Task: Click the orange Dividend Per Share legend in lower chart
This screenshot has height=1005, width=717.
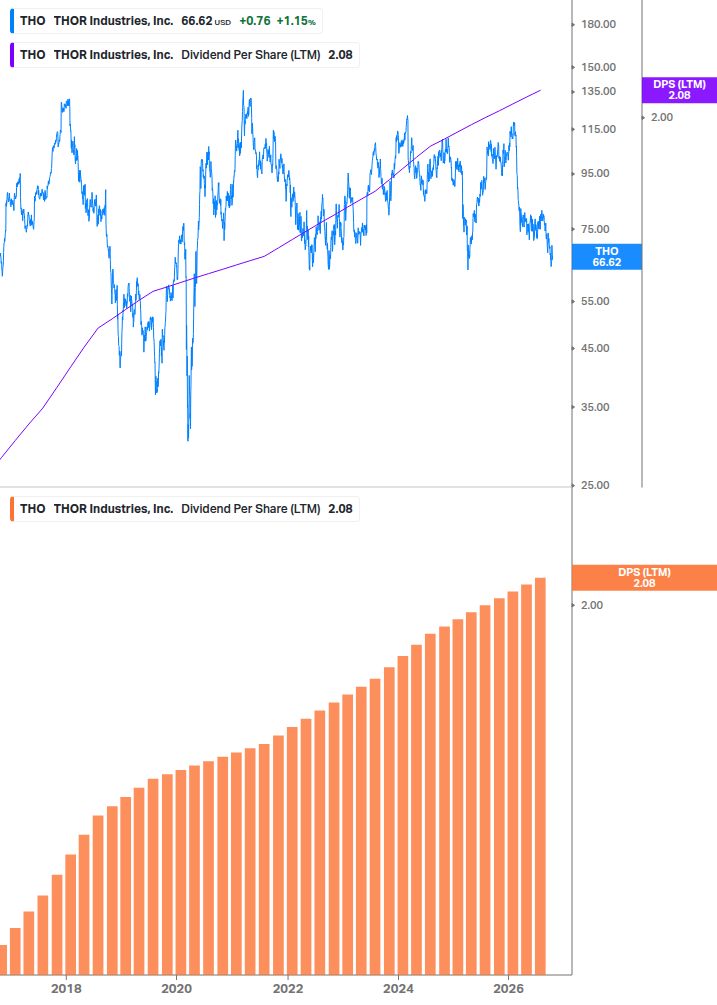Action: click(185, 509)
